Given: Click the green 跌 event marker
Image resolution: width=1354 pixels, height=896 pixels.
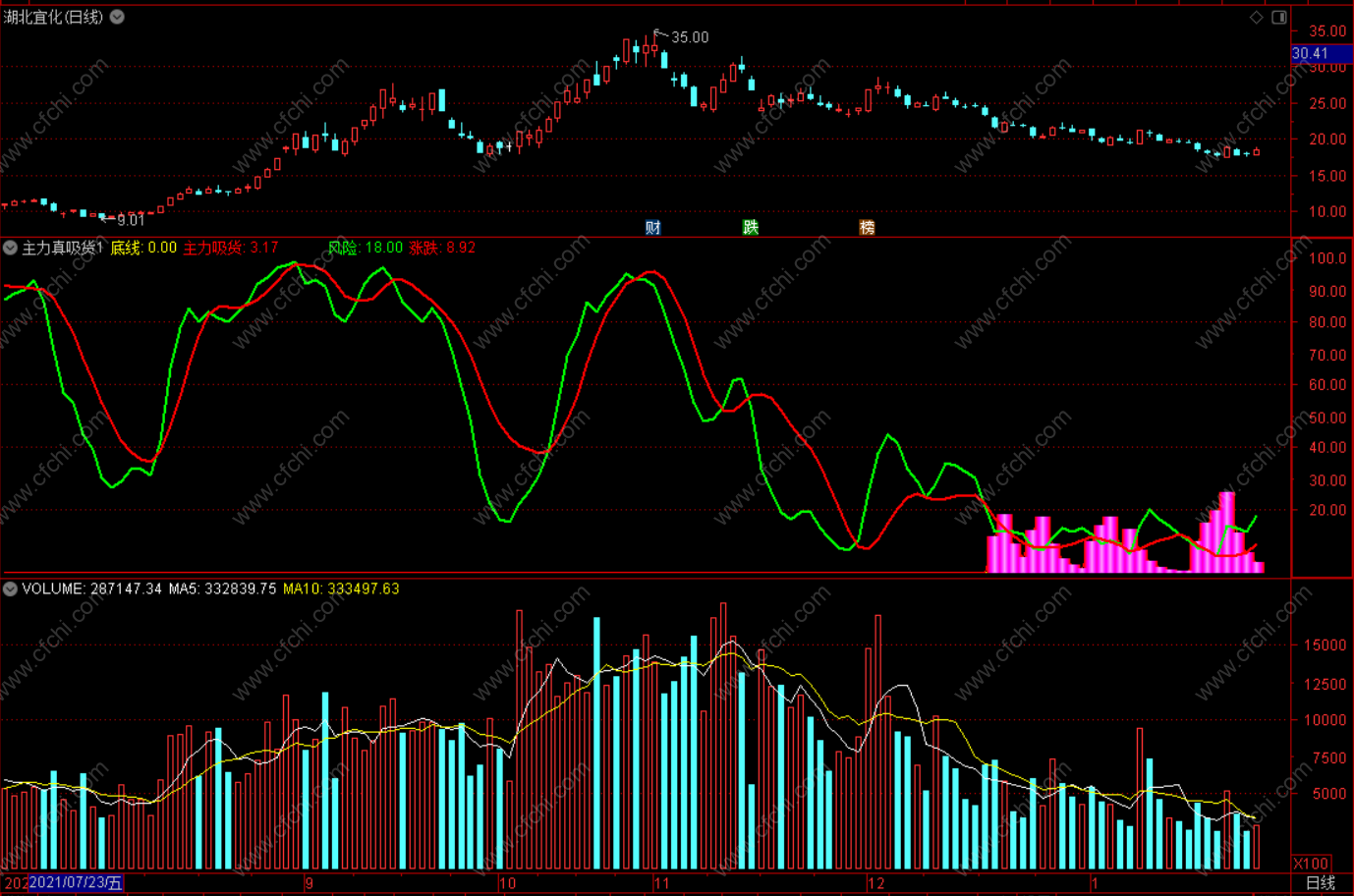Looking at the screenshot, I should pos(751,227).
